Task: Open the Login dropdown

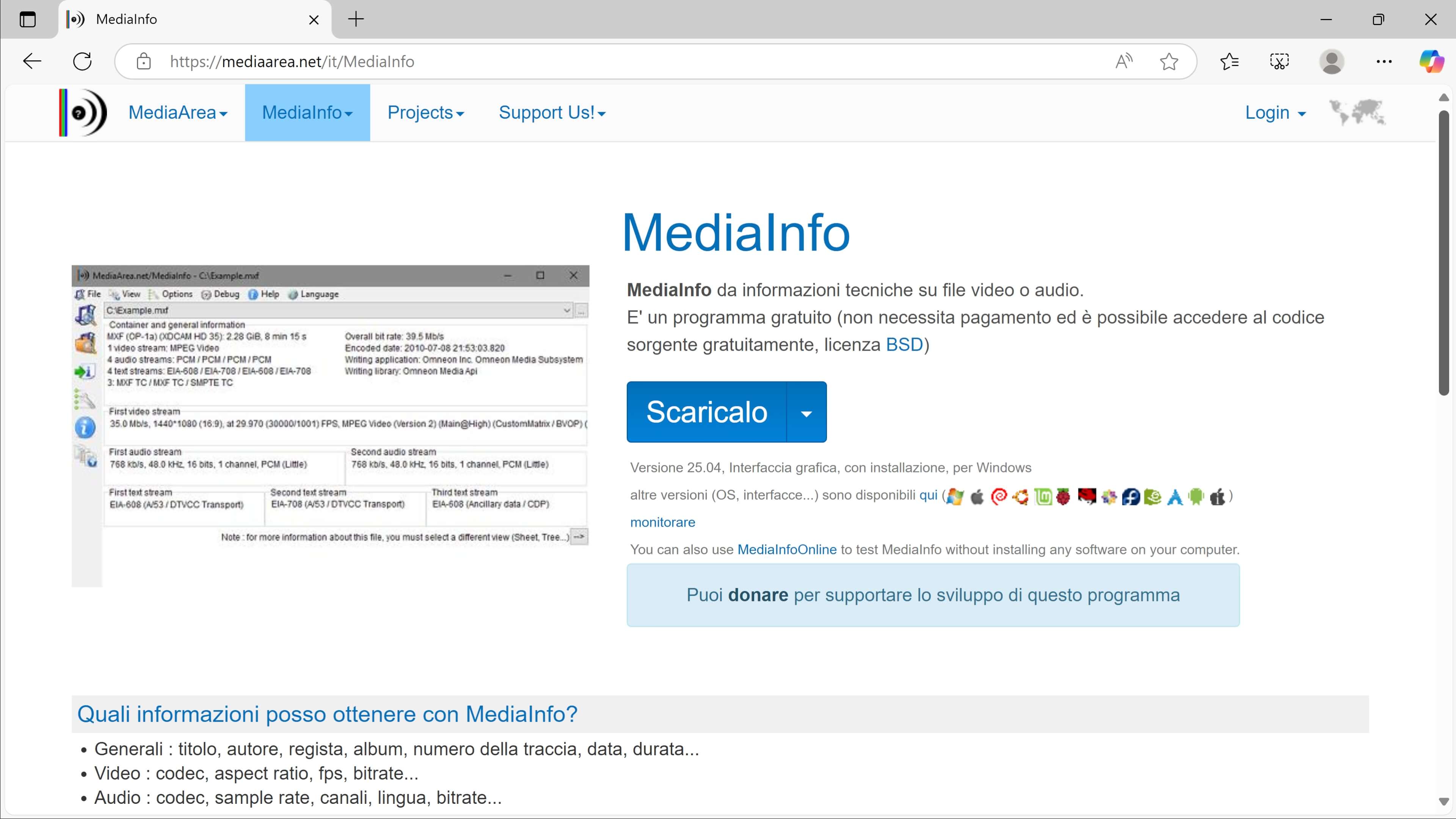Action: [1276, 113]
